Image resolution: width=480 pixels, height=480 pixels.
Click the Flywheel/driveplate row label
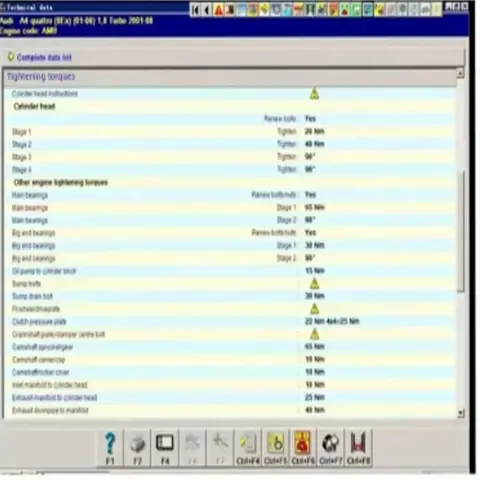(36, 309)
